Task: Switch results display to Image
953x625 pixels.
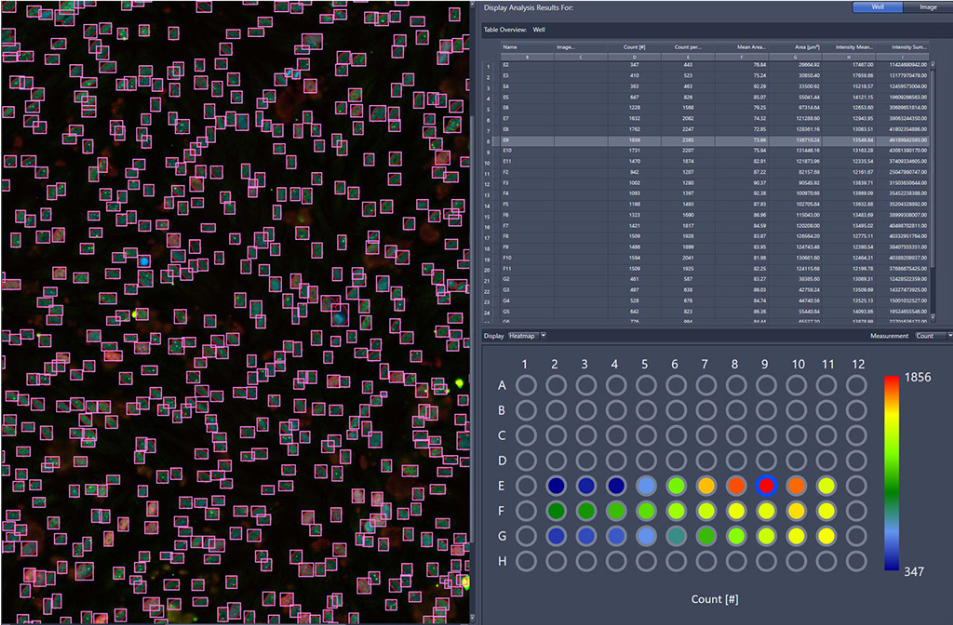Action: (927, 7)
